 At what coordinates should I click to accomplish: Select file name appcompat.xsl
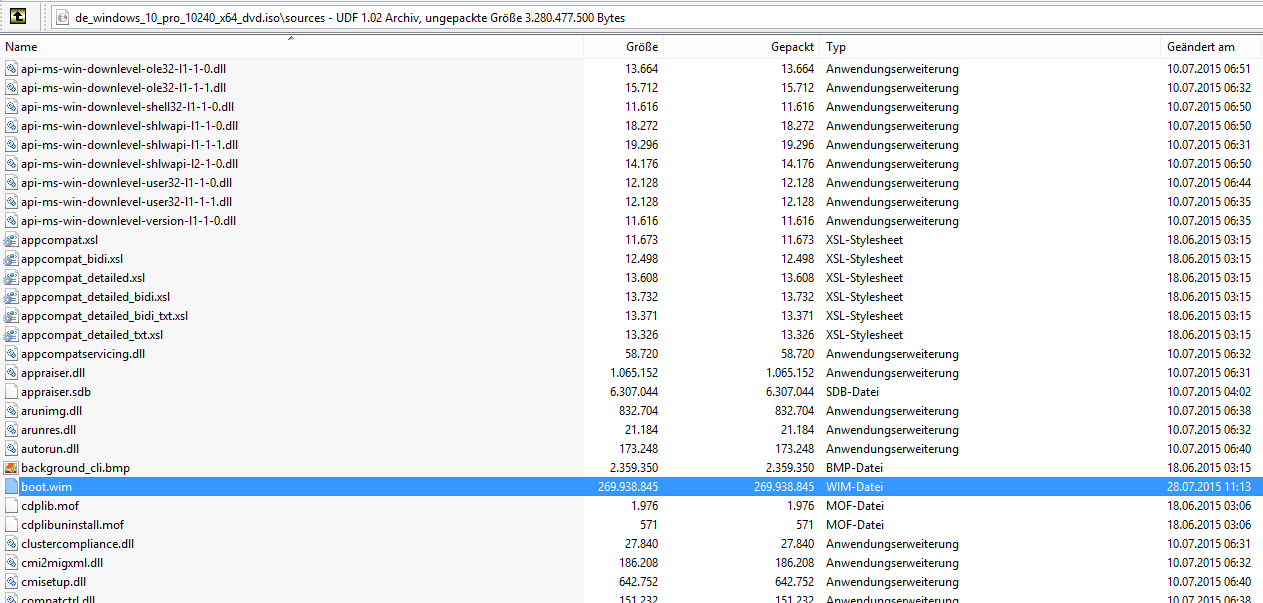click(59, 240)
